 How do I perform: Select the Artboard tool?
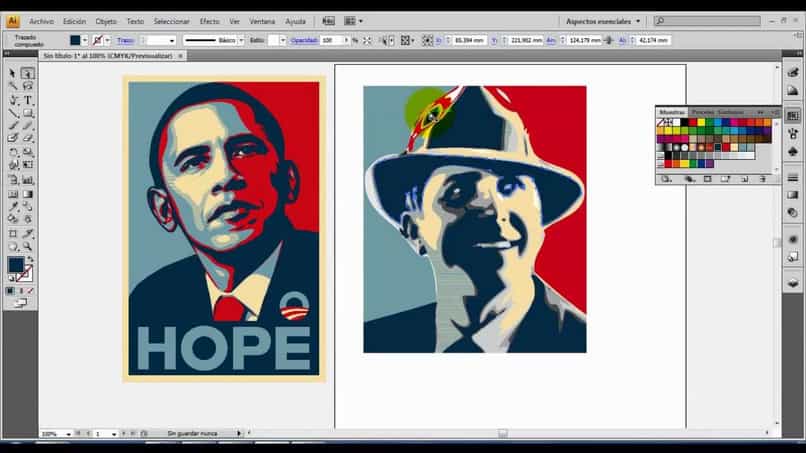(x=12, y=234)
